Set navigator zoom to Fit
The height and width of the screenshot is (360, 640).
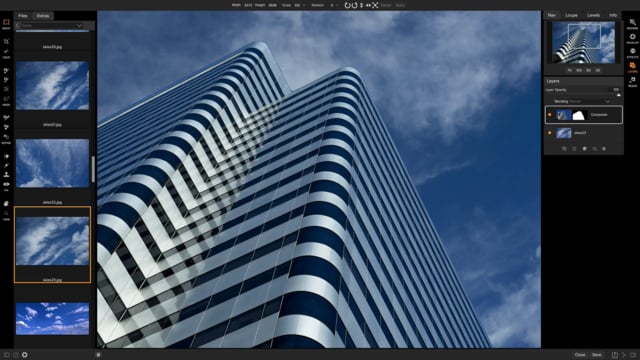[570, 70]
